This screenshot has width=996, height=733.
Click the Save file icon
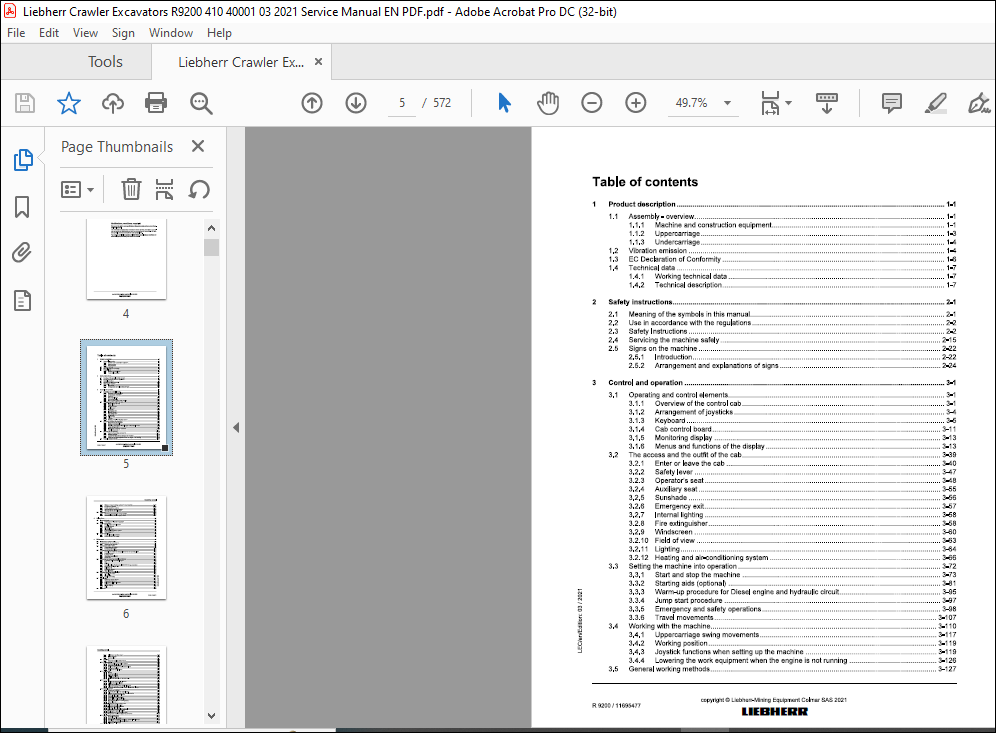point(25,103)
